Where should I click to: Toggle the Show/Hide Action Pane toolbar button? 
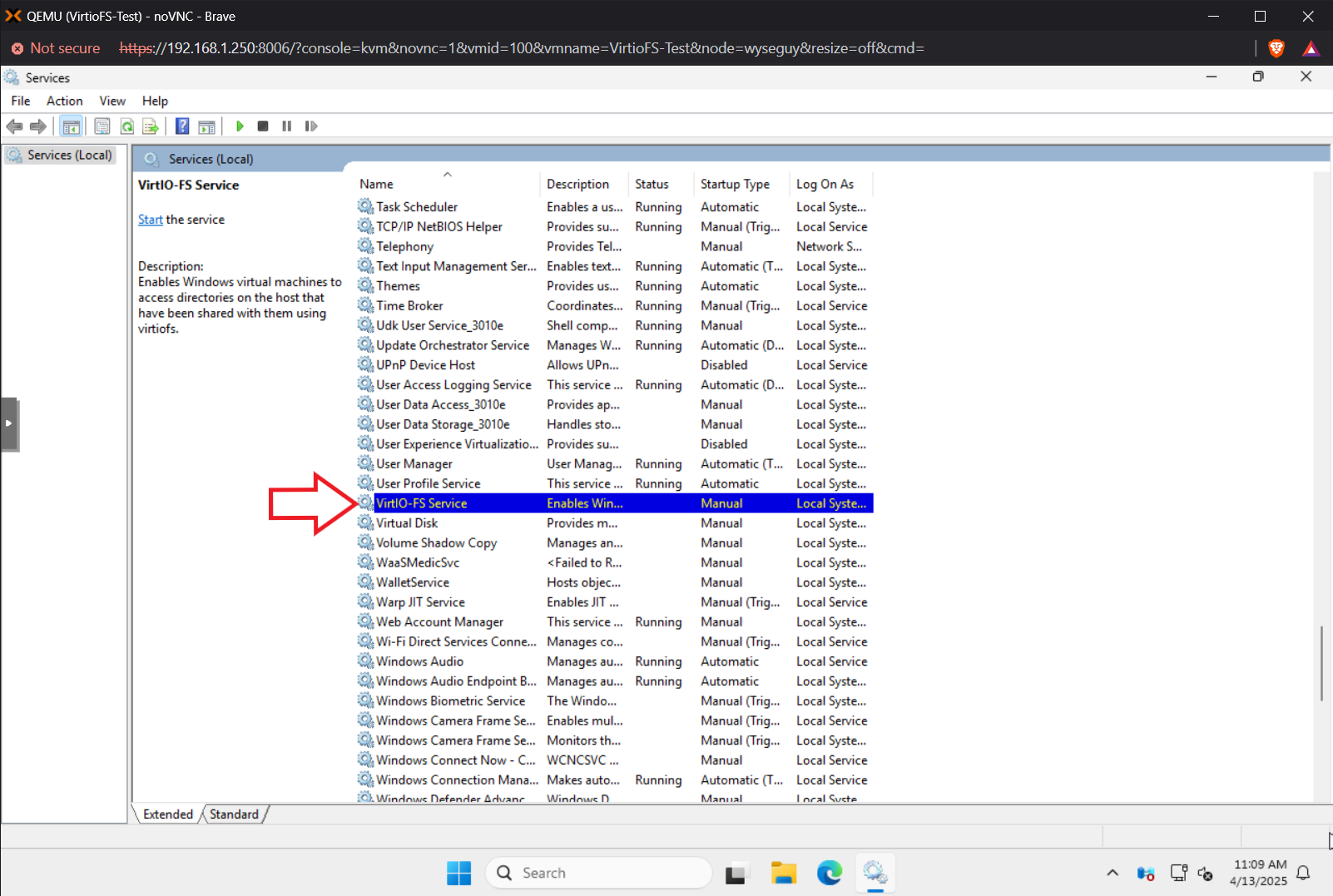[x=206, y=126]
